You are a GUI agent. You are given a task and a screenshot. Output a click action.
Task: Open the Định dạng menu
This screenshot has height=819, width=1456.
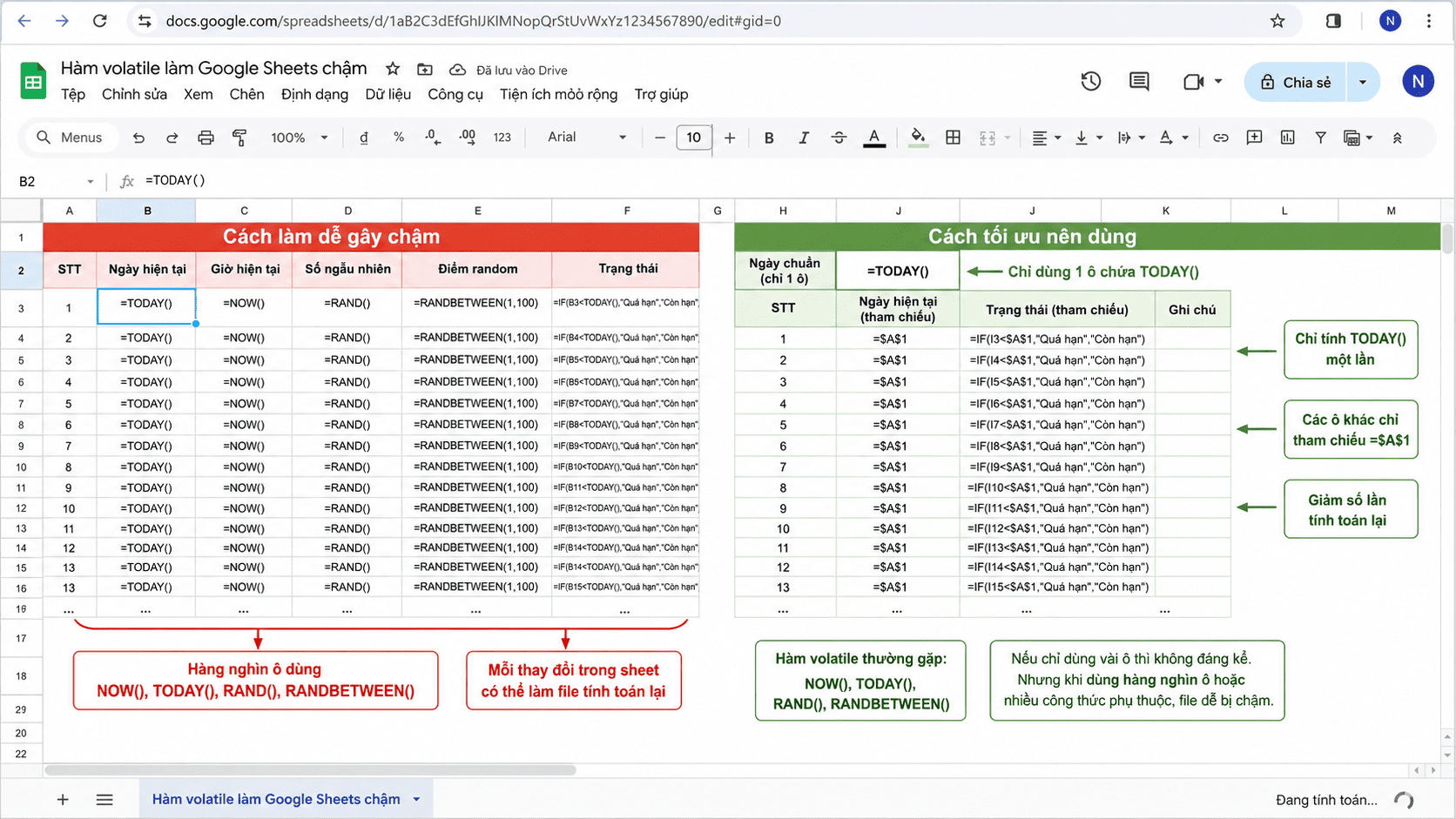tap(314, 94)
